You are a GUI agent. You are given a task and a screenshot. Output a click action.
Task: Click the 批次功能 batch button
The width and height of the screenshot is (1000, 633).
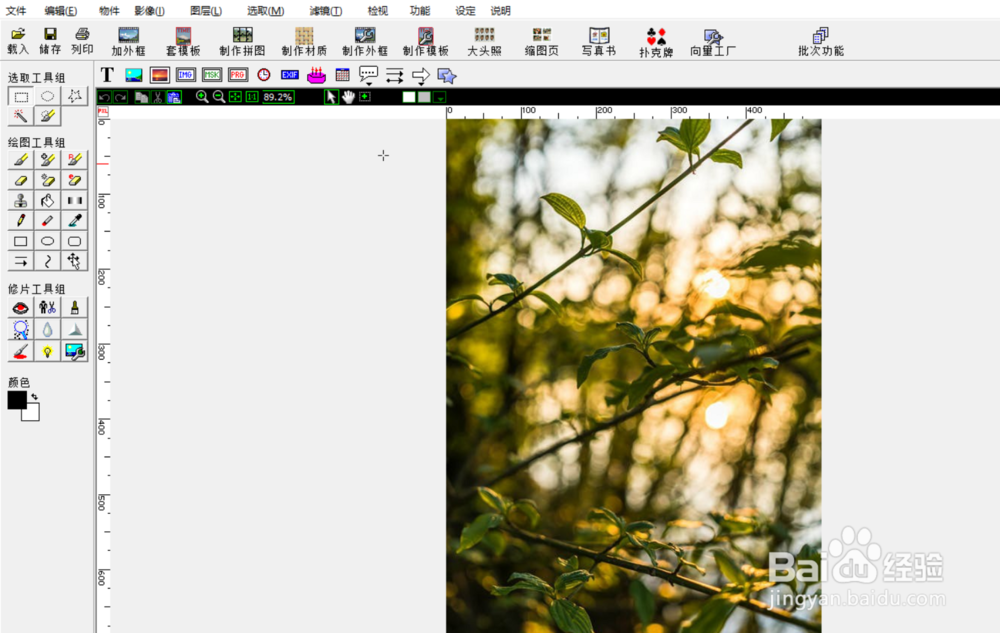(x=821, y=41)
